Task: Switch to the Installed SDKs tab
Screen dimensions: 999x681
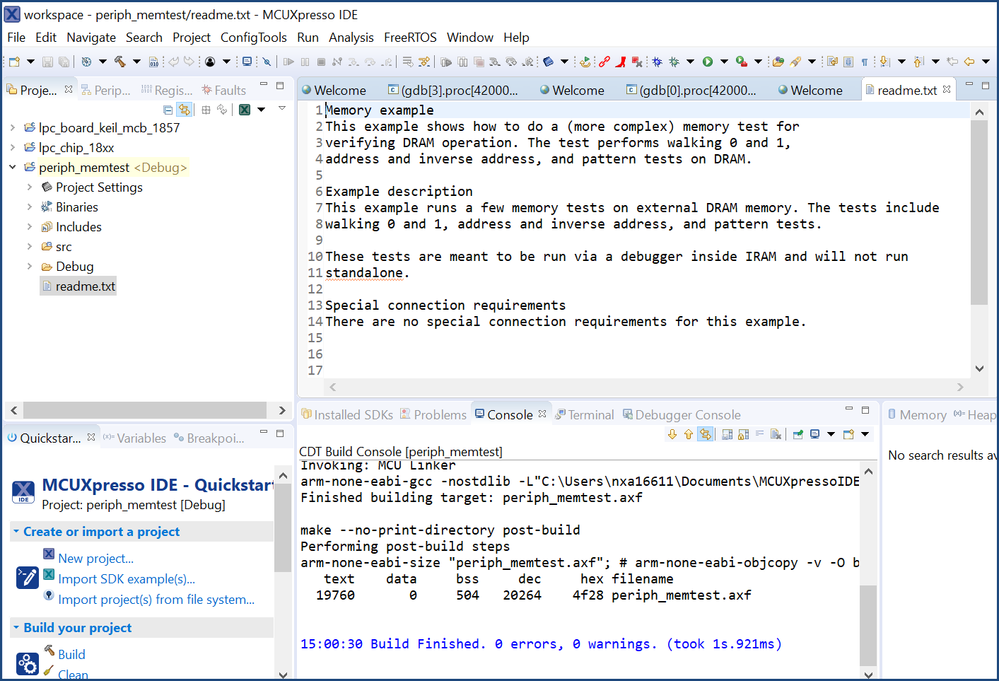Action: point(347,415)
